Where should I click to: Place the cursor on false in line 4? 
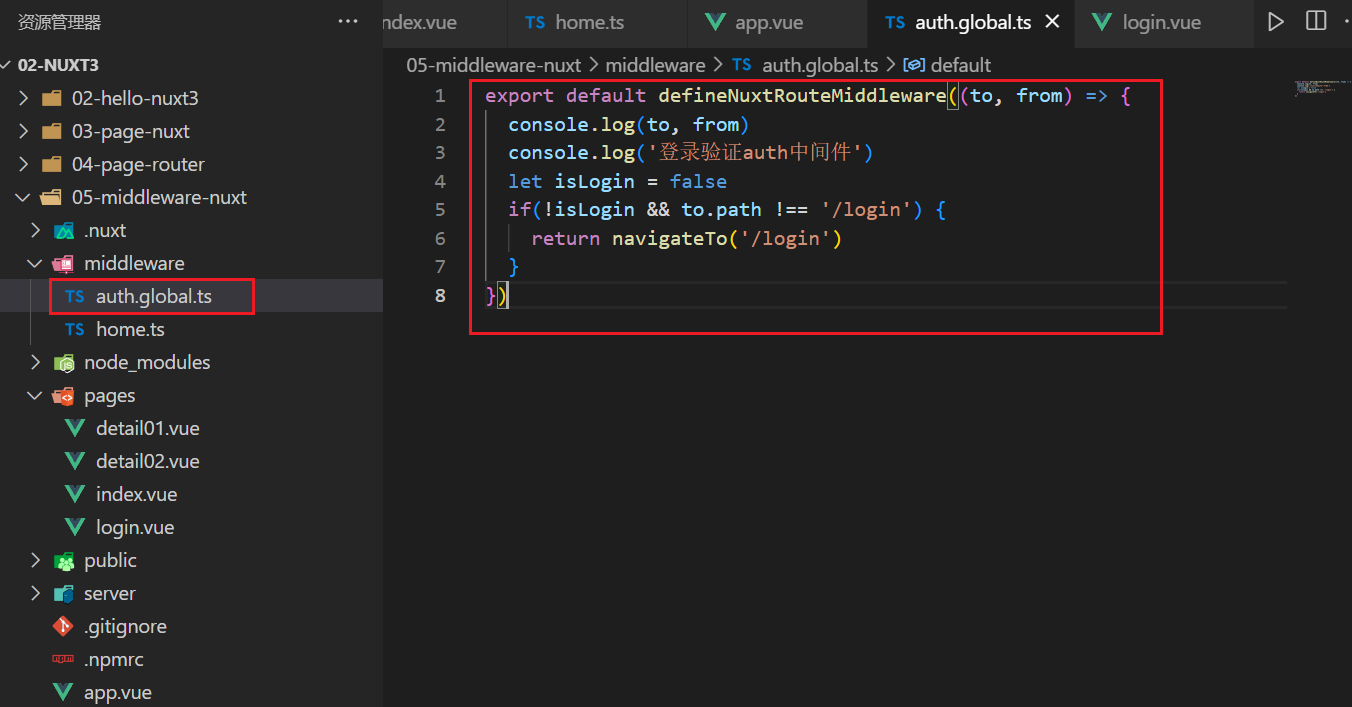tap(698, 182)
